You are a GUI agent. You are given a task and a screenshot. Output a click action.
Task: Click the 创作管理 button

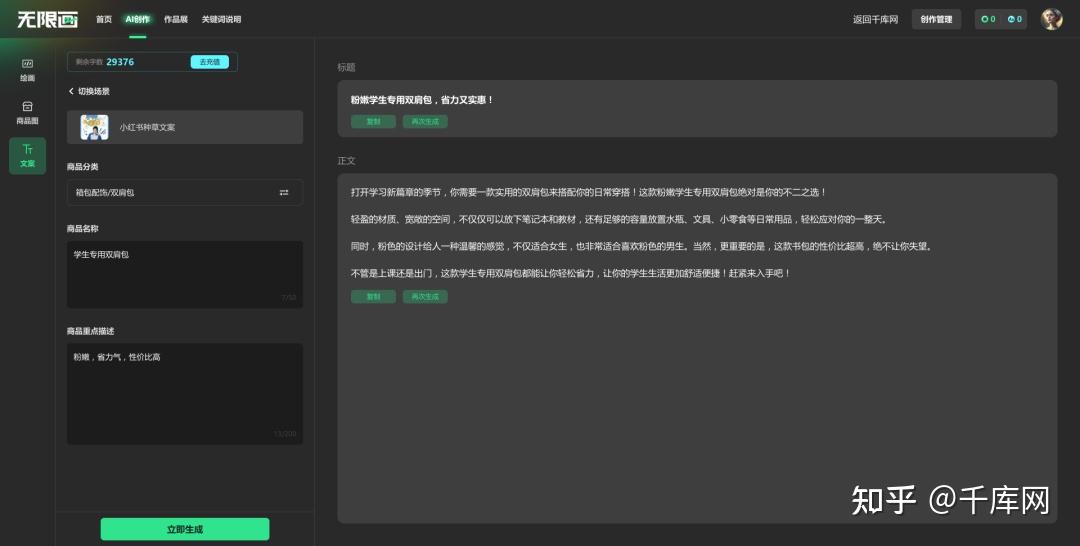(x=936, y=19)
